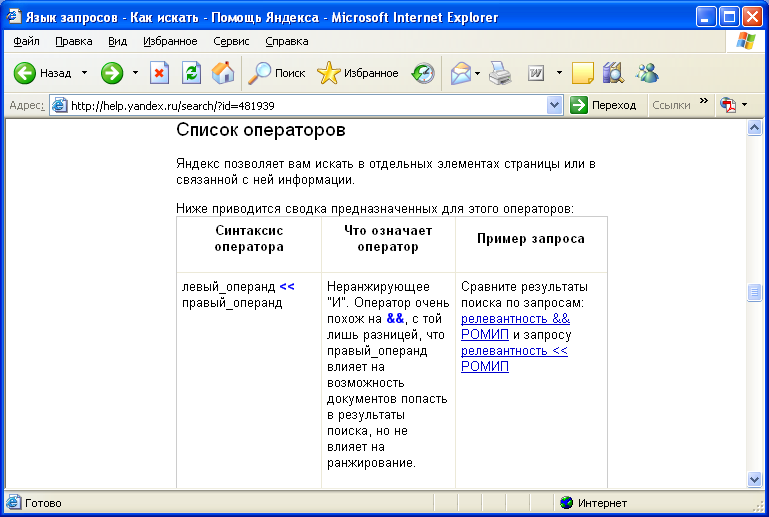Screen dimensions: 769x517
Task: Maximize the Internet Explorer window
Action: [x=729, y=17]
